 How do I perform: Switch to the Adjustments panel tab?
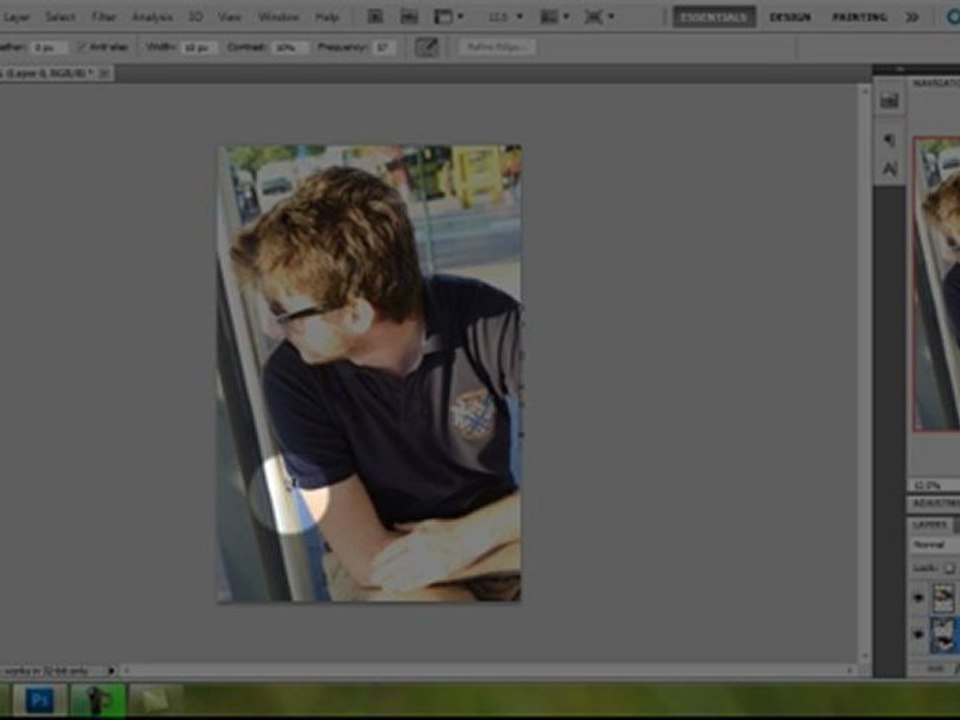(x=936, y=503)
